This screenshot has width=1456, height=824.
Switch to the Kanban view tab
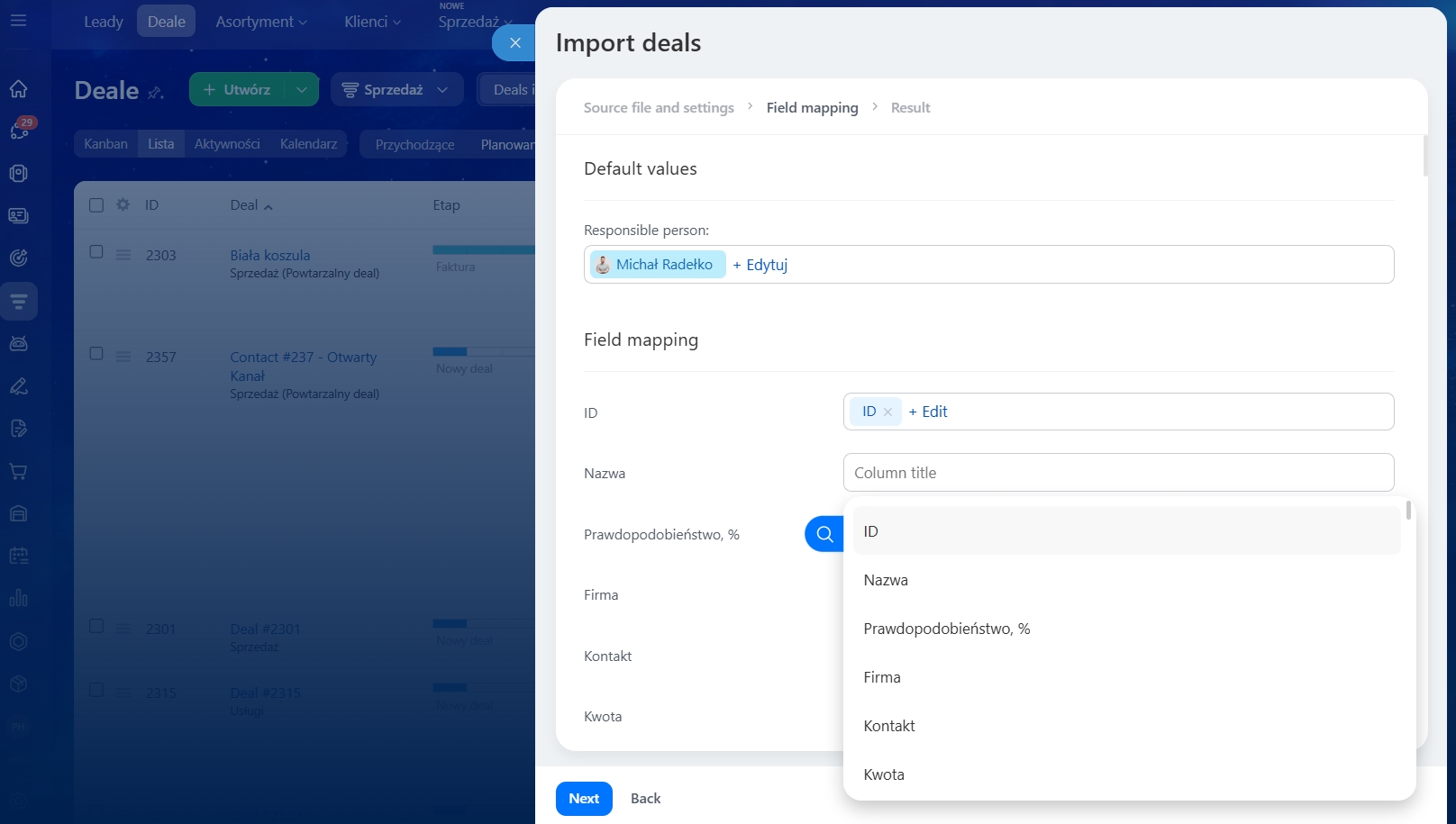[x=105, y=144]
